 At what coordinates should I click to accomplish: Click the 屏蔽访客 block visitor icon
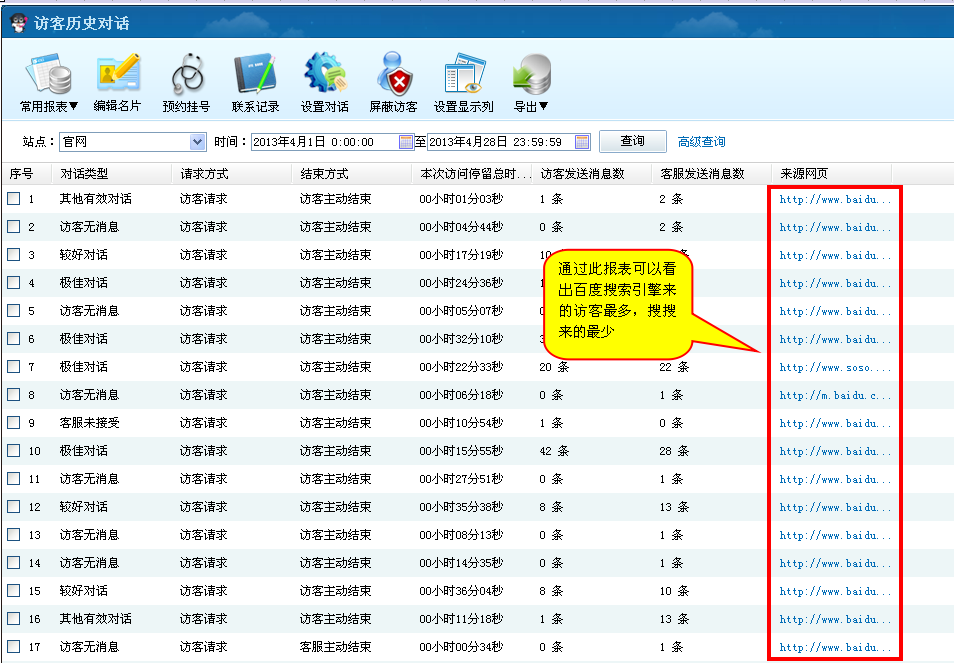click(393, 76)
